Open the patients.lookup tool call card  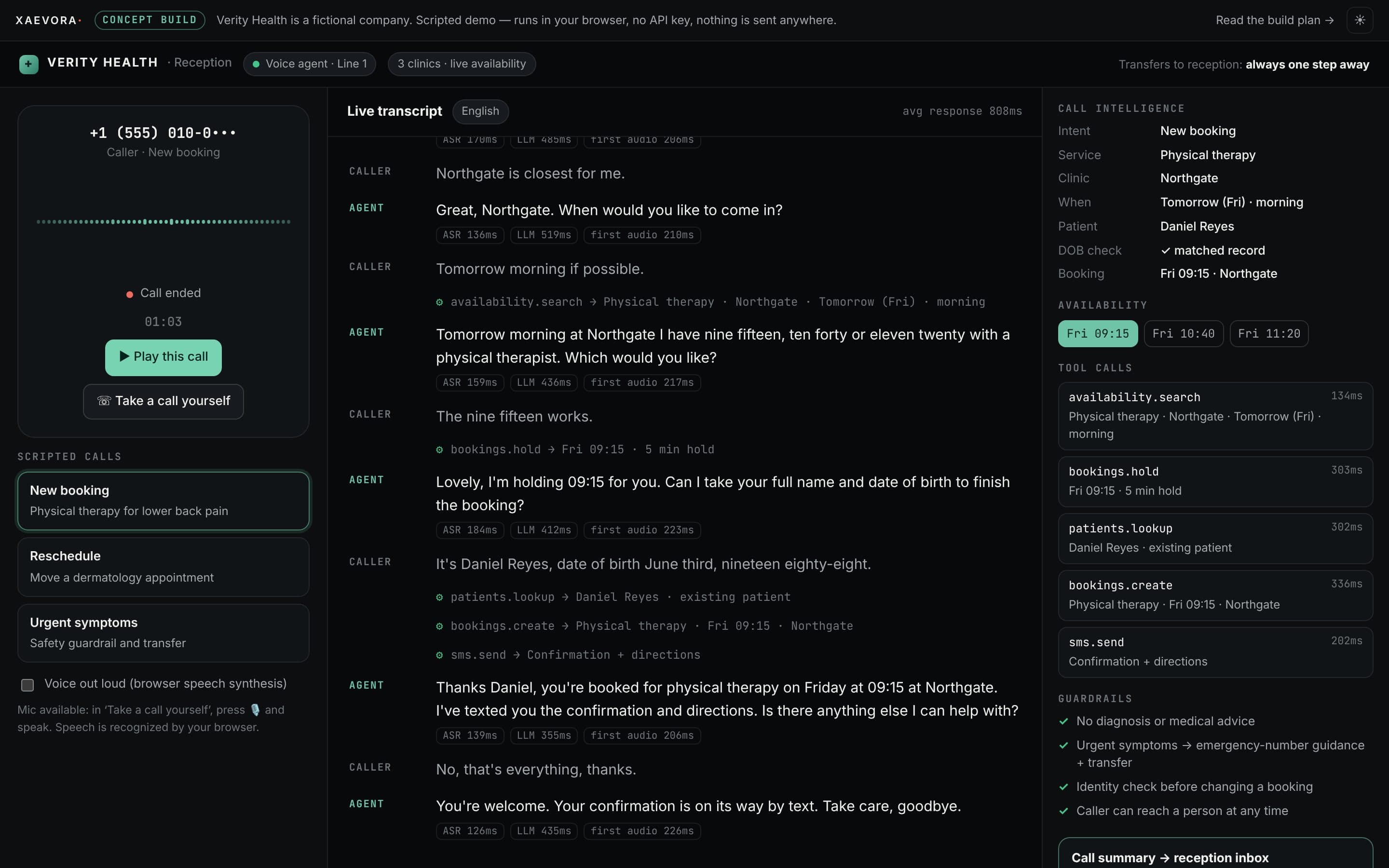pos(1215,538)
